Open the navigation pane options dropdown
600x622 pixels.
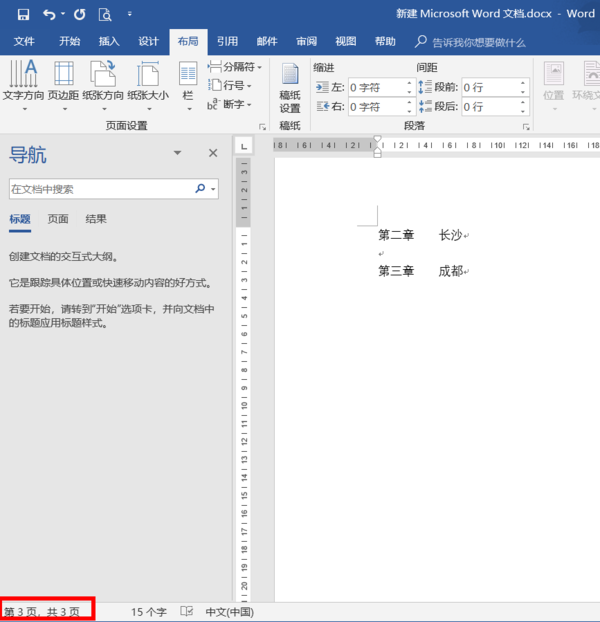(x=177, y=153)
